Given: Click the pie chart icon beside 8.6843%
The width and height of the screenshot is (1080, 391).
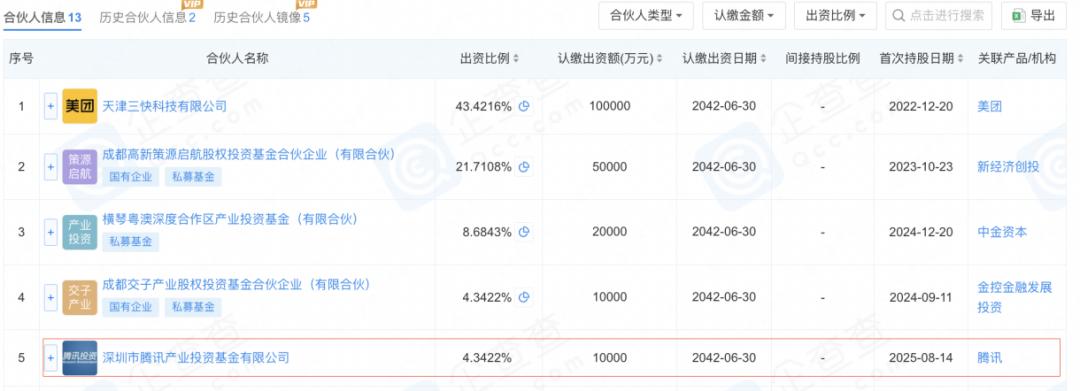Looking at the screenshot, I should click(x=524, y=232).
